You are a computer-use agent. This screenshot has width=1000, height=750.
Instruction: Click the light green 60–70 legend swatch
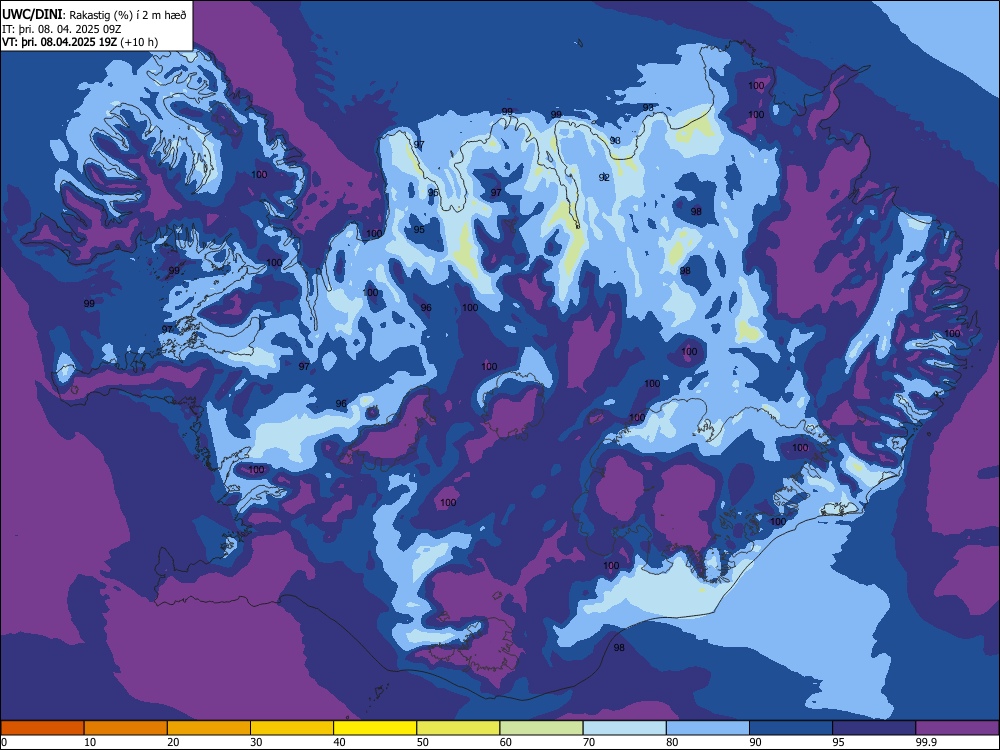coord(541,728)
